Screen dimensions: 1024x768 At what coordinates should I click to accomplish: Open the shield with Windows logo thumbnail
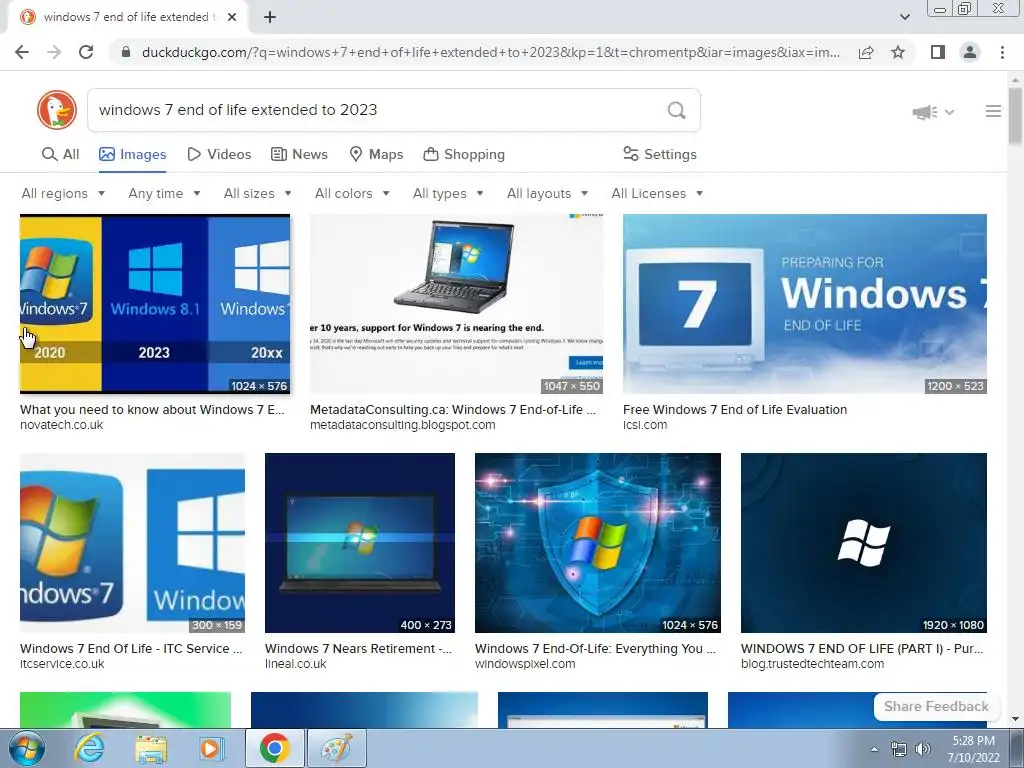point(598,543)
